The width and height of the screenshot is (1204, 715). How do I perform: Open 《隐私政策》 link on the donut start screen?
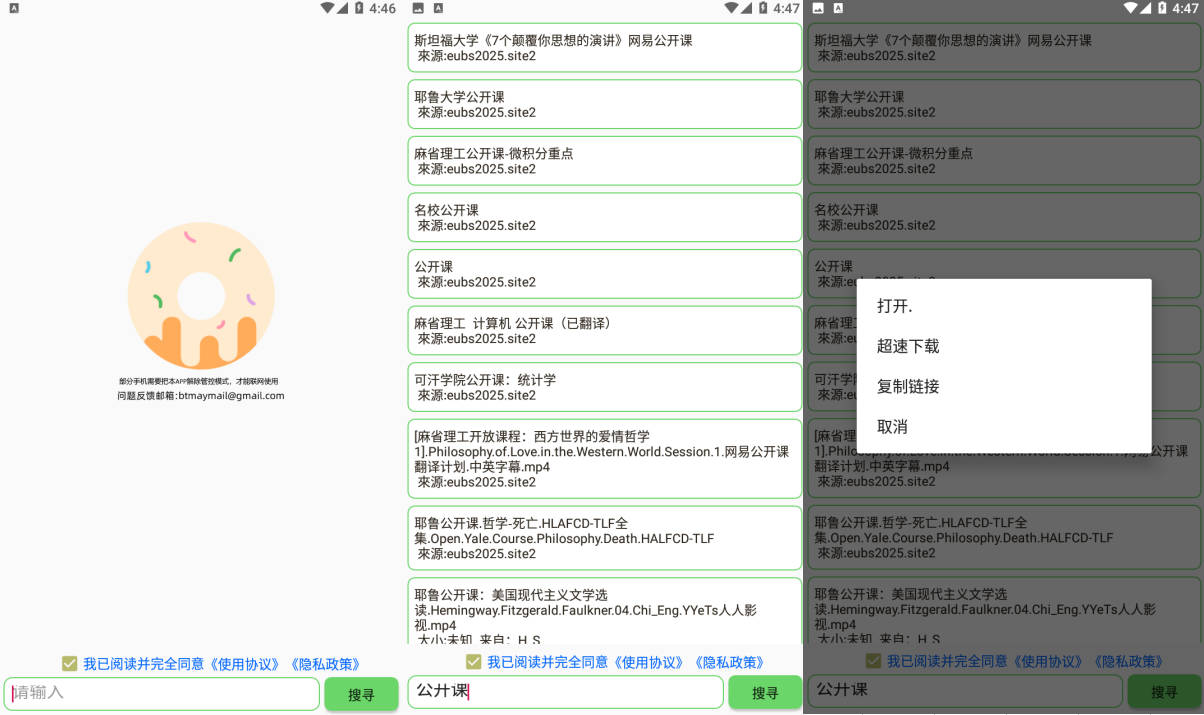point(325,663)
